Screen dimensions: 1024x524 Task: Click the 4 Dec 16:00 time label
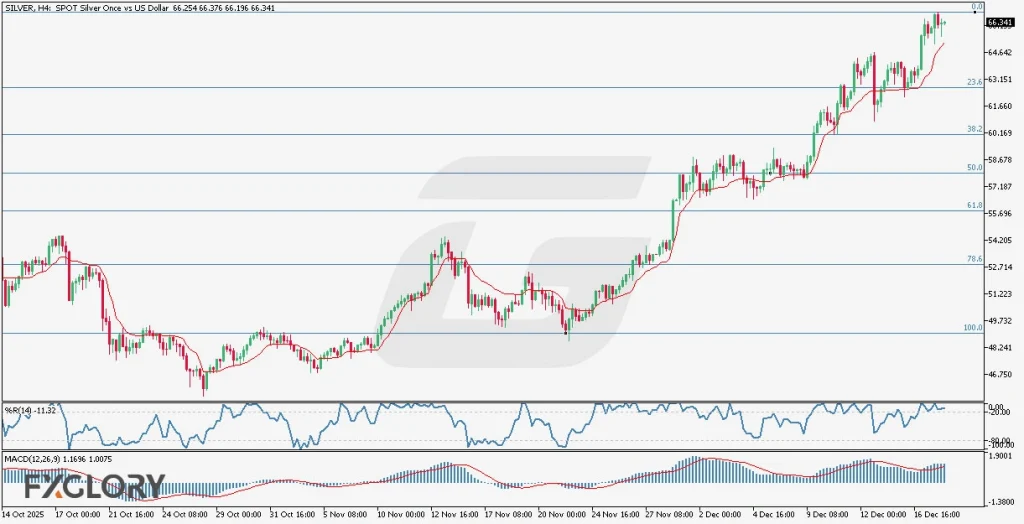coord(774,514)
